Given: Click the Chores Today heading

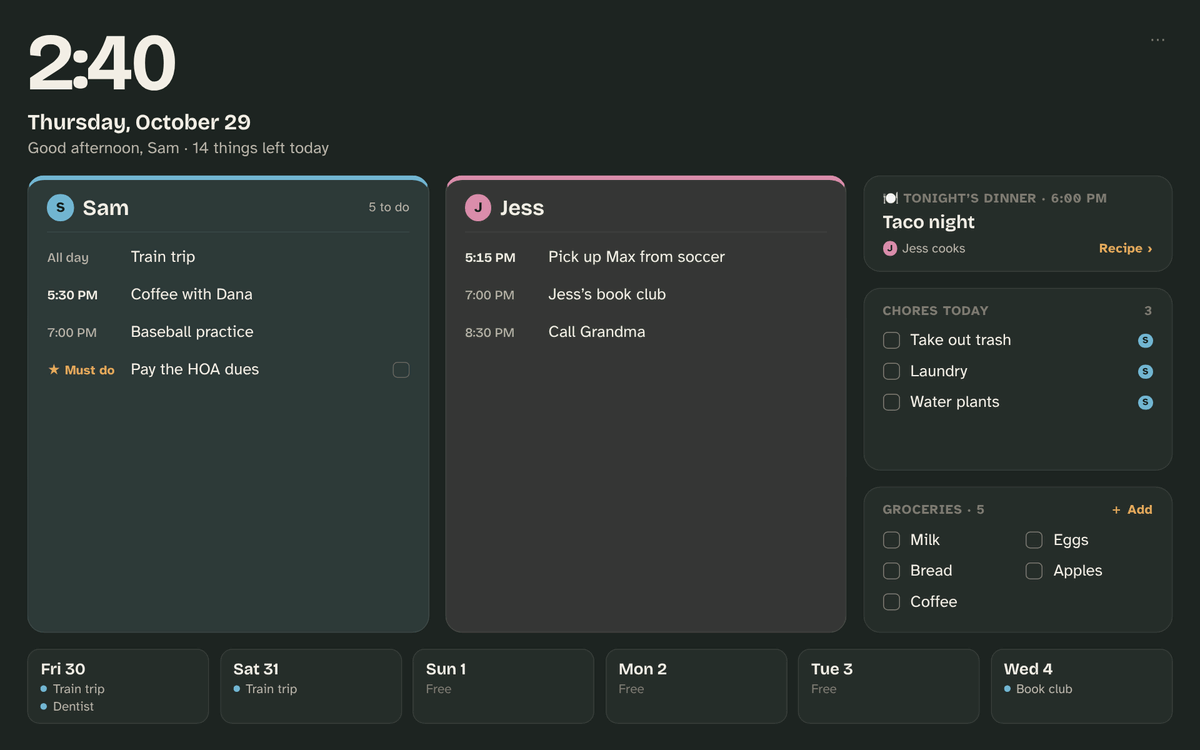Looking at the screenshot, I should click(935, 310).
